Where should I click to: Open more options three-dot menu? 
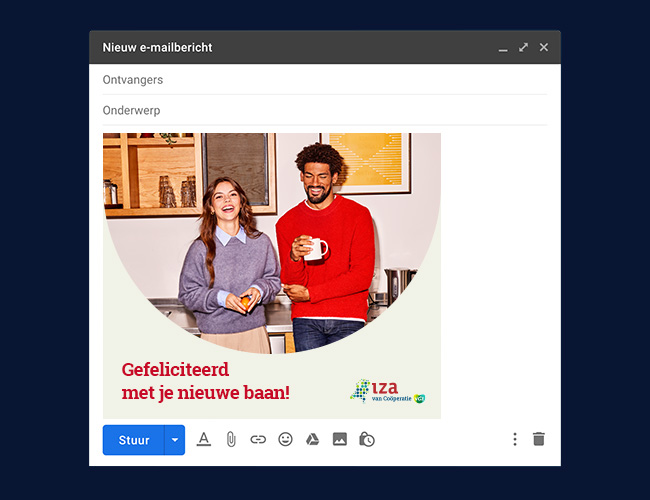point(515,439)
